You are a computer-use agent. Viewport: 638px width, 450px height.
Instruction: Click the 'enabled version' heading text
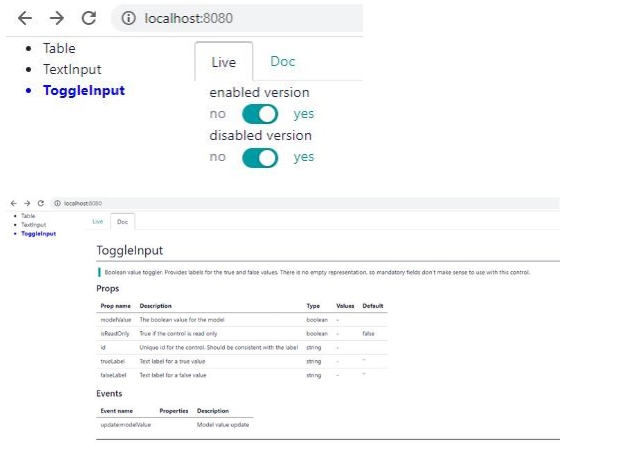pyautogui.click(x=259, y=92)
